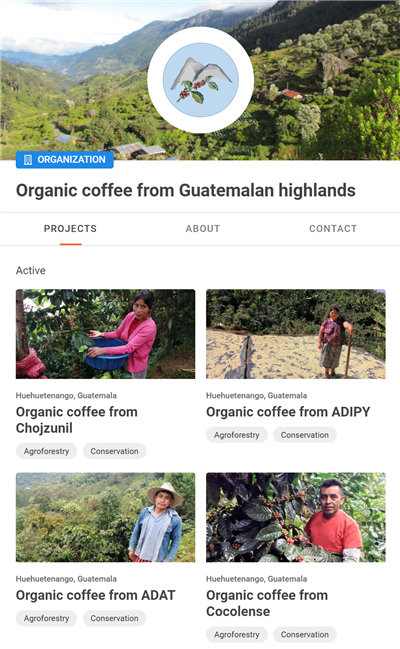Viewport: 400px width, 649px height.
Task: Select Conservation tag under ADAT project
Action: [114, 618]
